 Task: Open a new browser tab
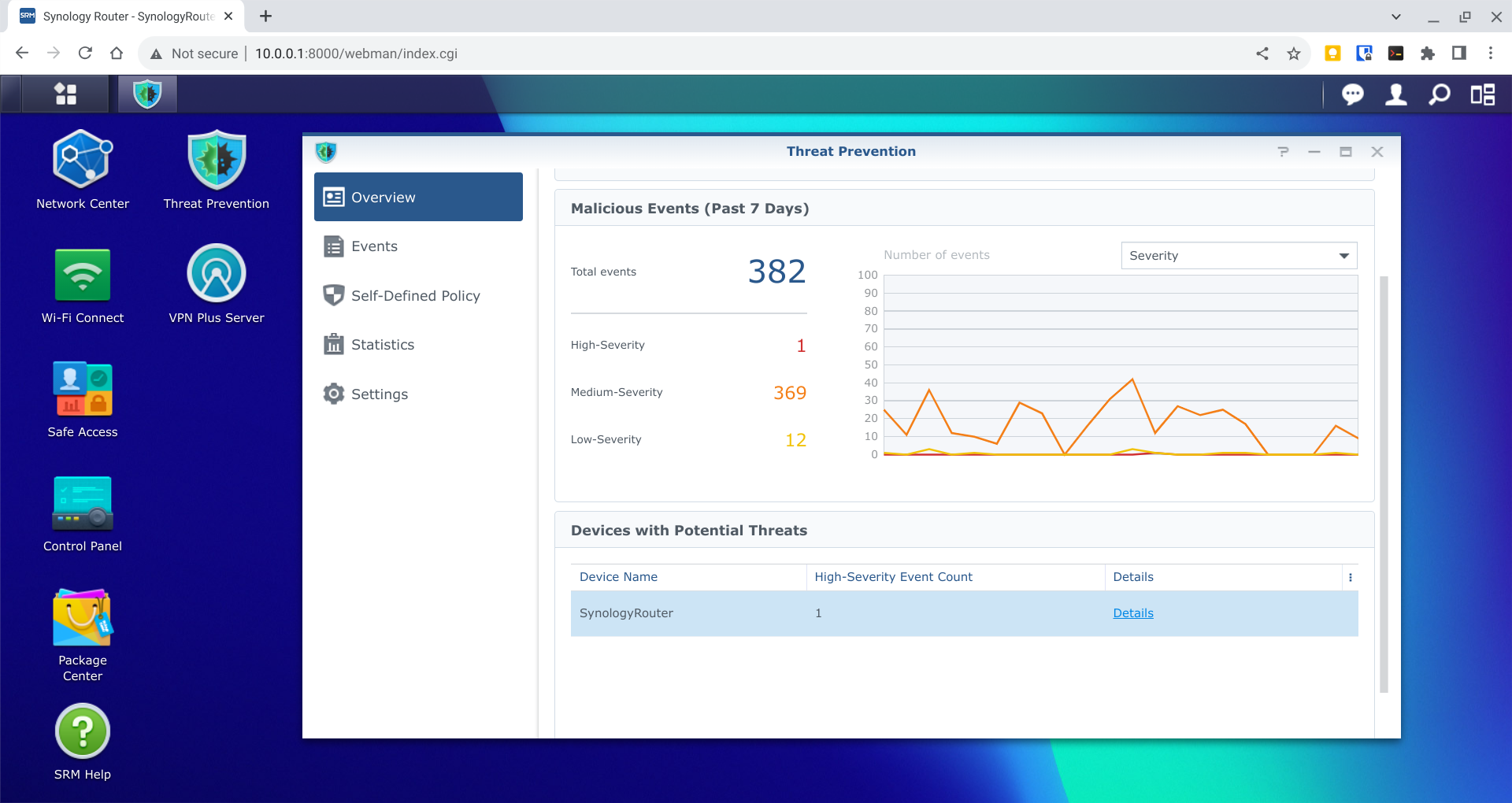point(266,16)
